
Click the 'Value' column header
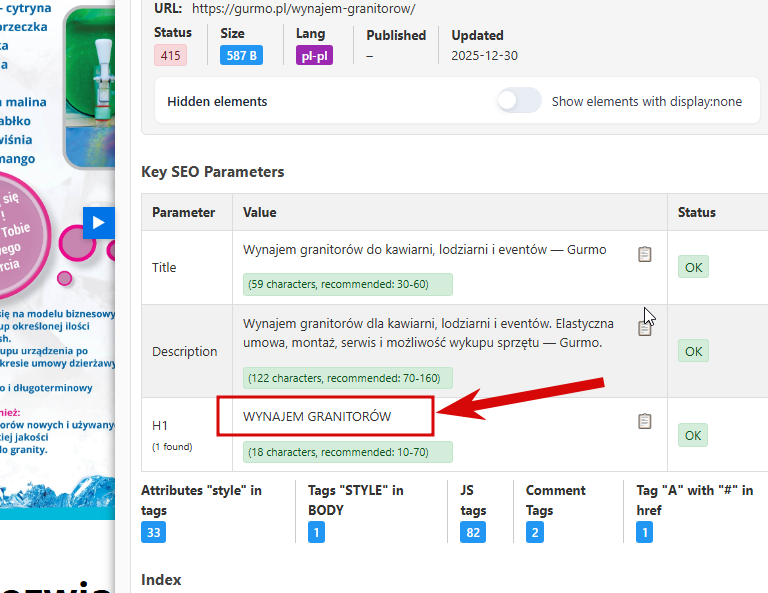[260, 212]
